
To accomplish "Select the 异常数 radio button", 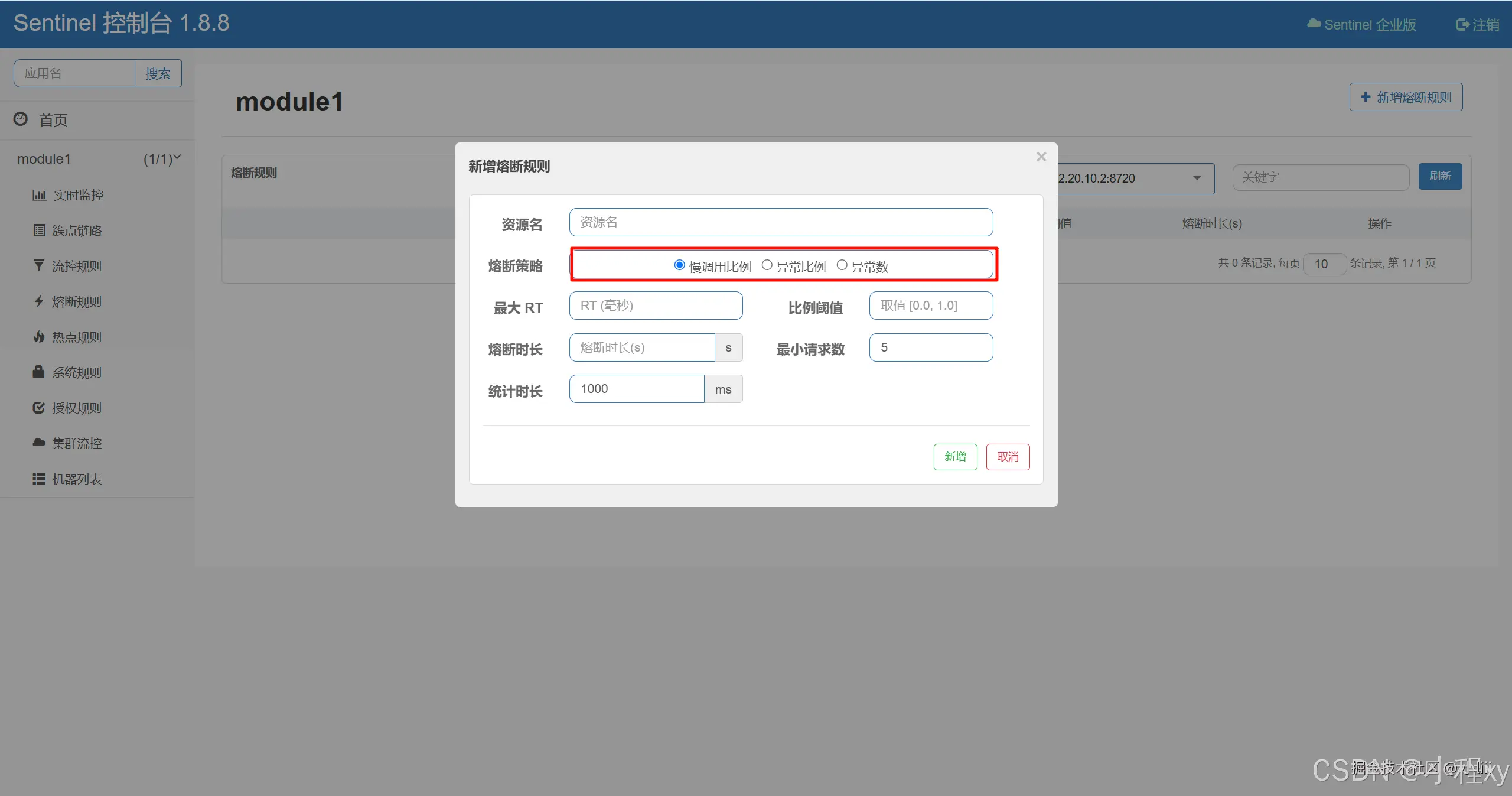I will click(842, 265).
